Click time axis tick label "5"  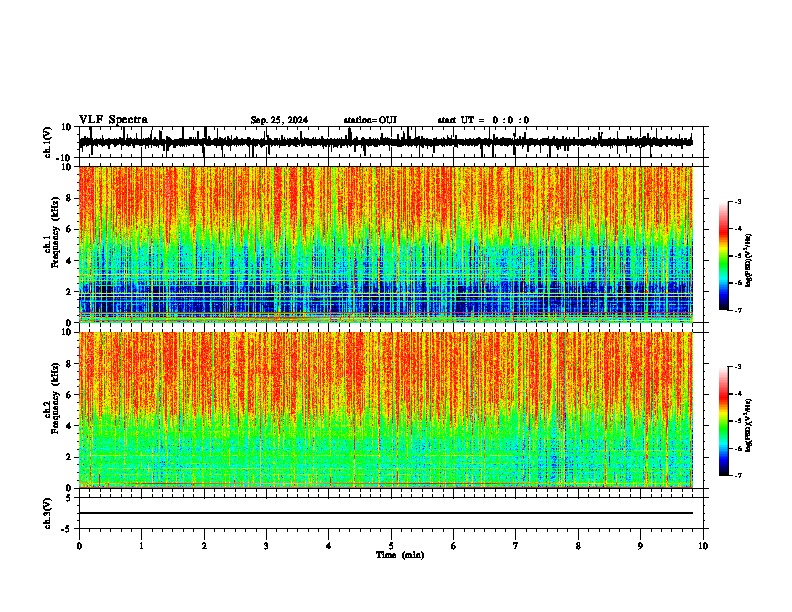[391, 546]
